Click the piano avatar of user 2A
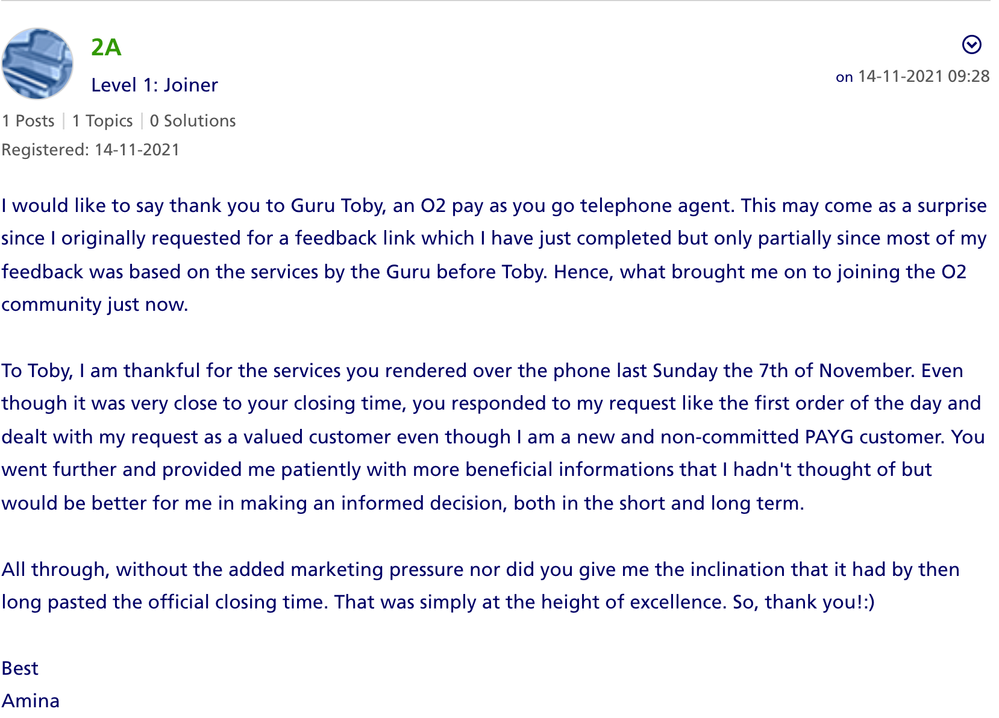Image resolution: width=999 pixels, height=718 pixels. [x=38, y=64]
